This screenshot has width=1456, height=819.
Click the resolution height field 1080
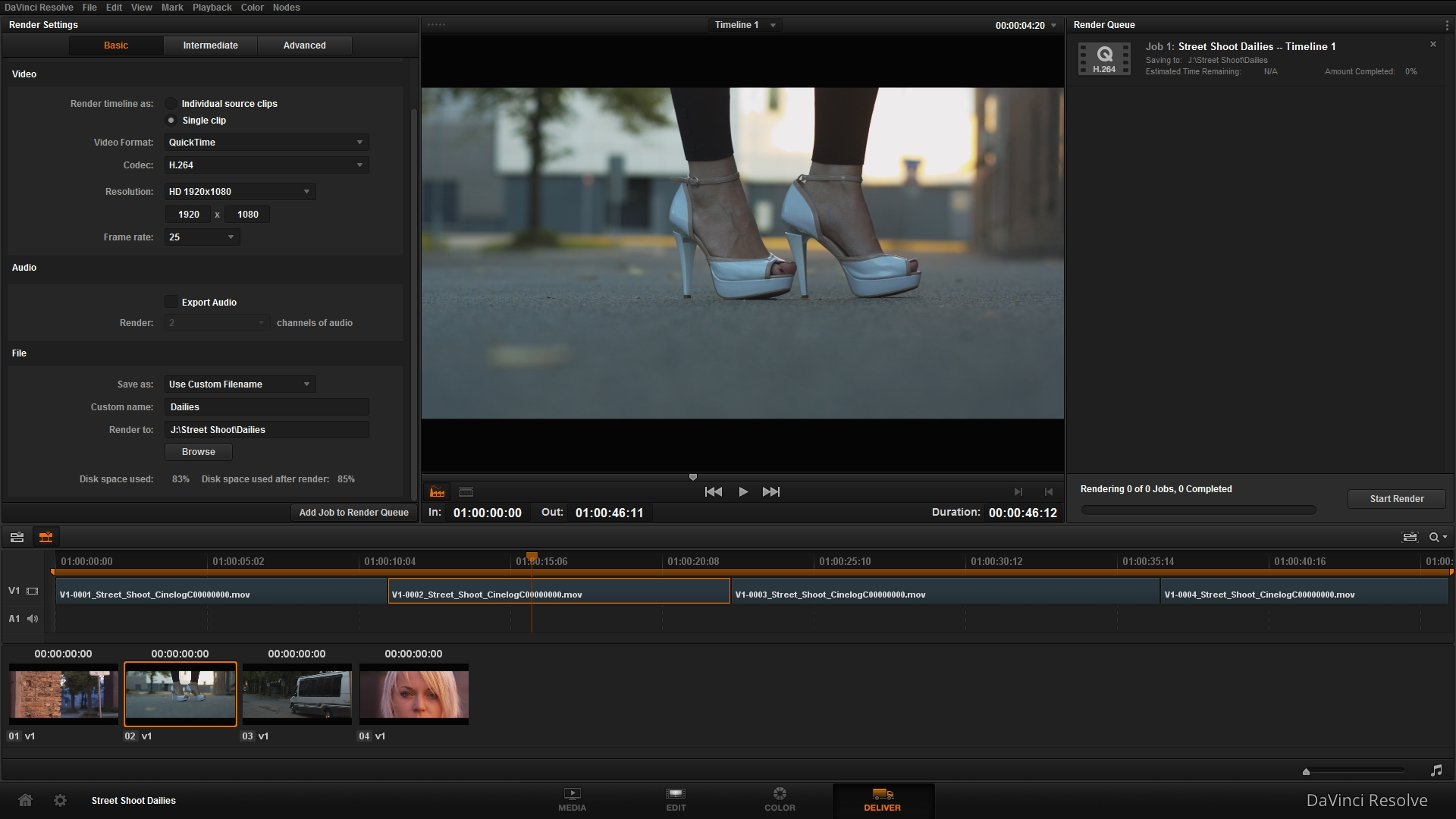click(248, 214)
